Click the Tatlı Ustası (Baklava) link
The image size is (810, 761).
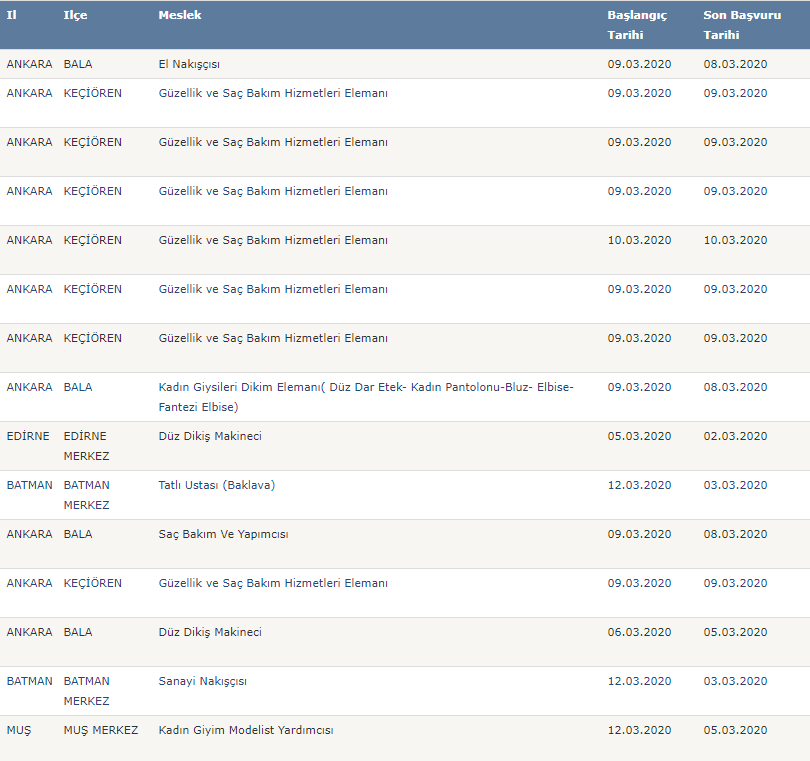click(x=216, y=485)
